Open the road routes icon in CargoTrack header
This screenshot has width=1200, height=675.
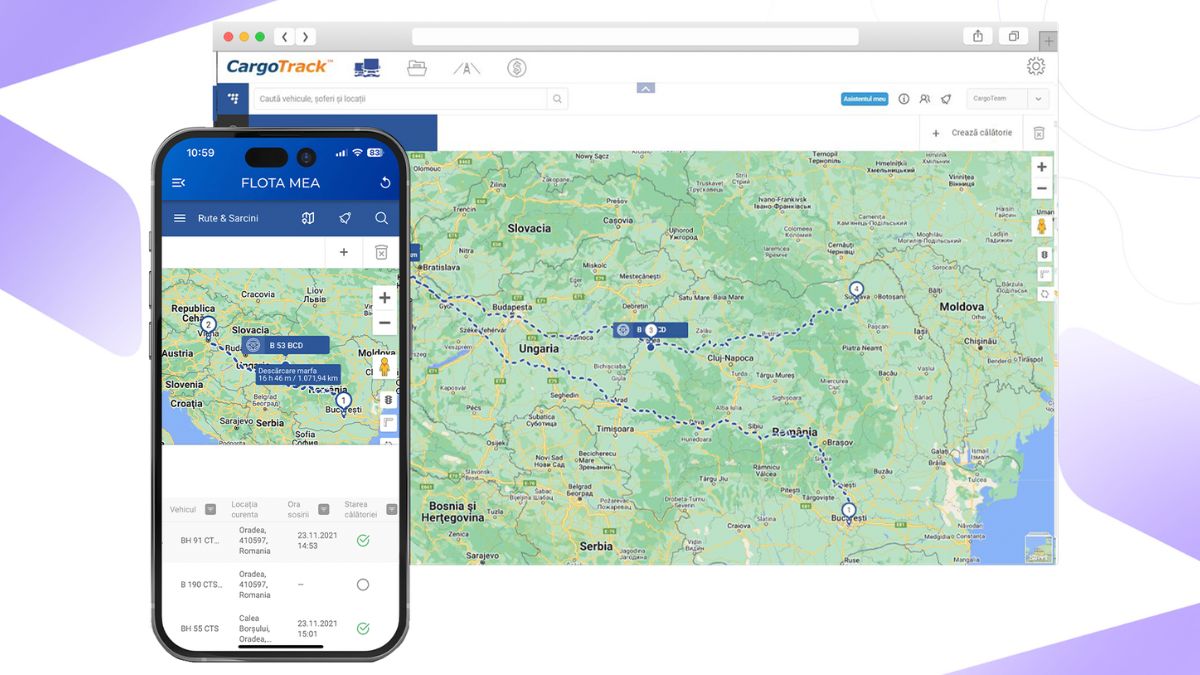click(x=466, y=68)
